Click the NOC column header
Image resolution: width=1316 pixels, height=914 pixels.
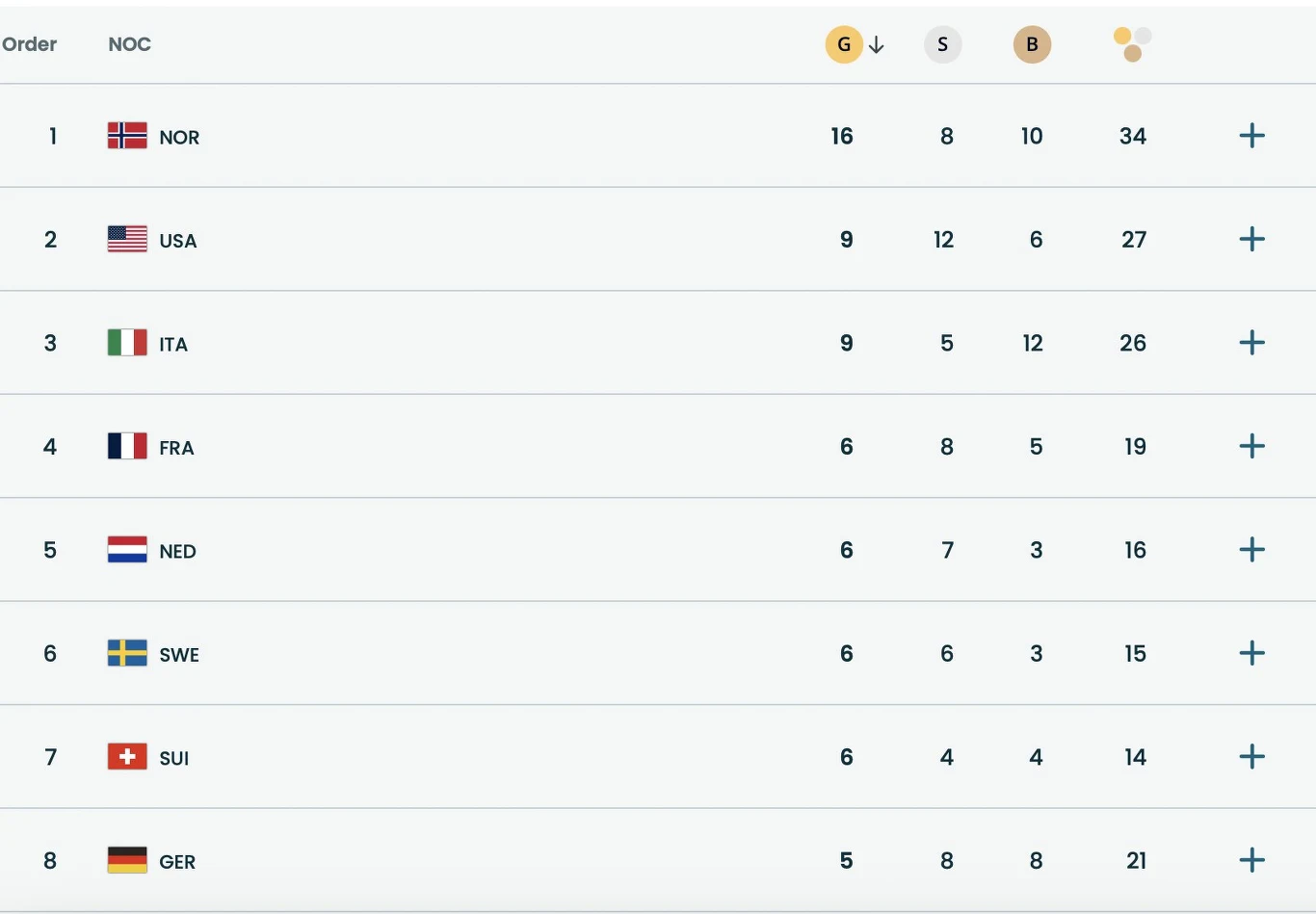click(x=129, y=44)
